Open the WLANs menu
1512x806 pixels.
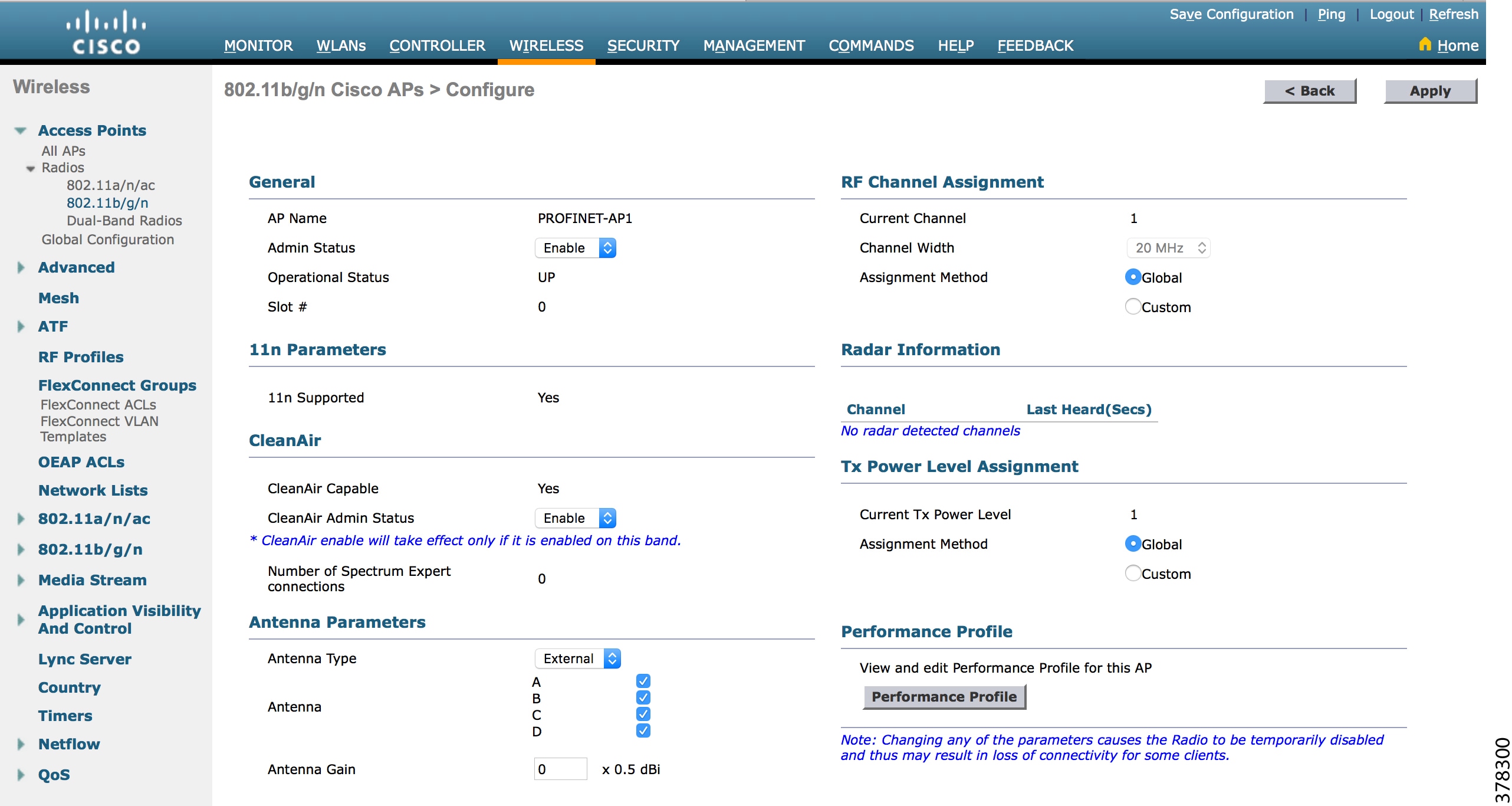click(x=341, y=45)
